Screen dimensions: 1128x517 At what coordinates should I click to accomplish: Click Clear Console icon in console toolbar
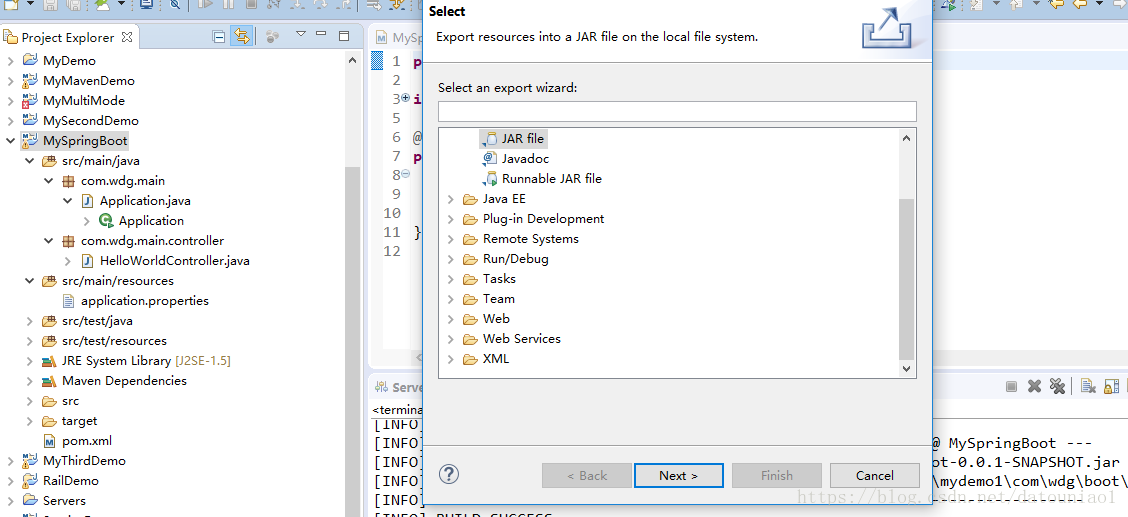pyautogui.click(x=1088, y=387)
